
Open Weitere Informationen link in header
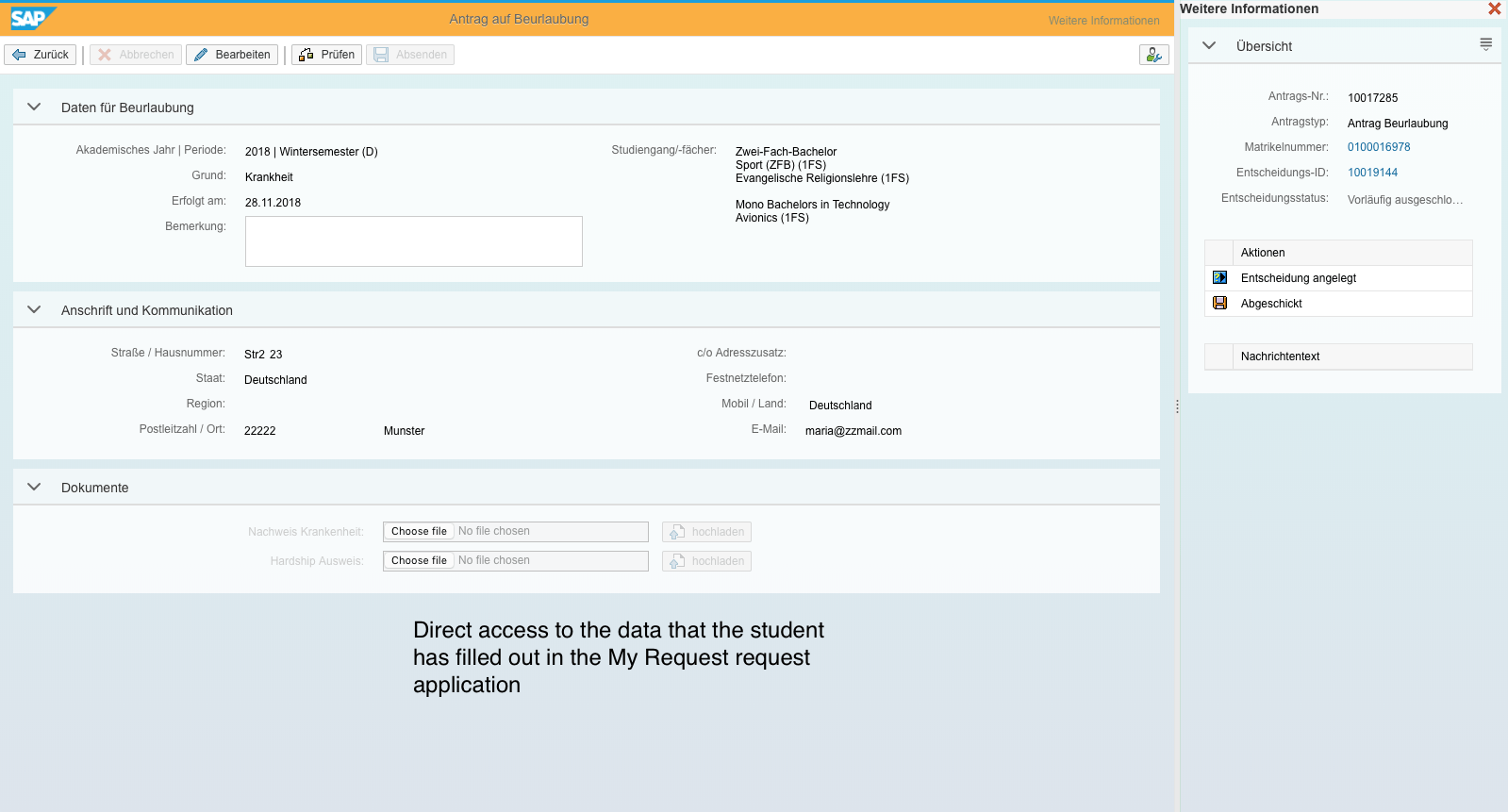(x=1103, y=21)
